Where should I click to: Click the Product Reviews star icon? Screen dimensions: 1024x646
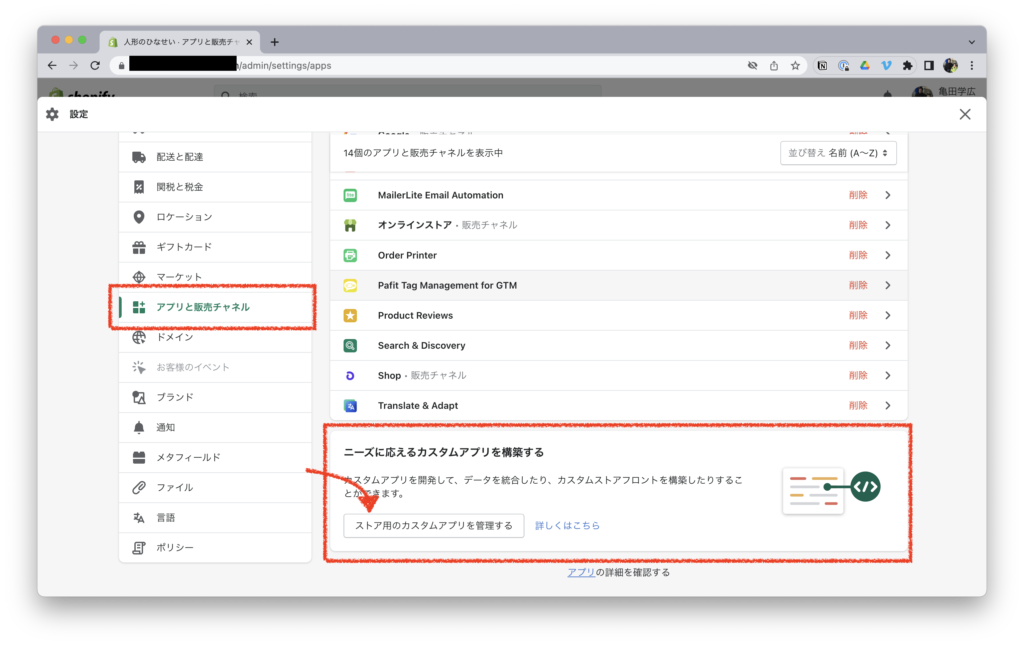click(351, 315)
